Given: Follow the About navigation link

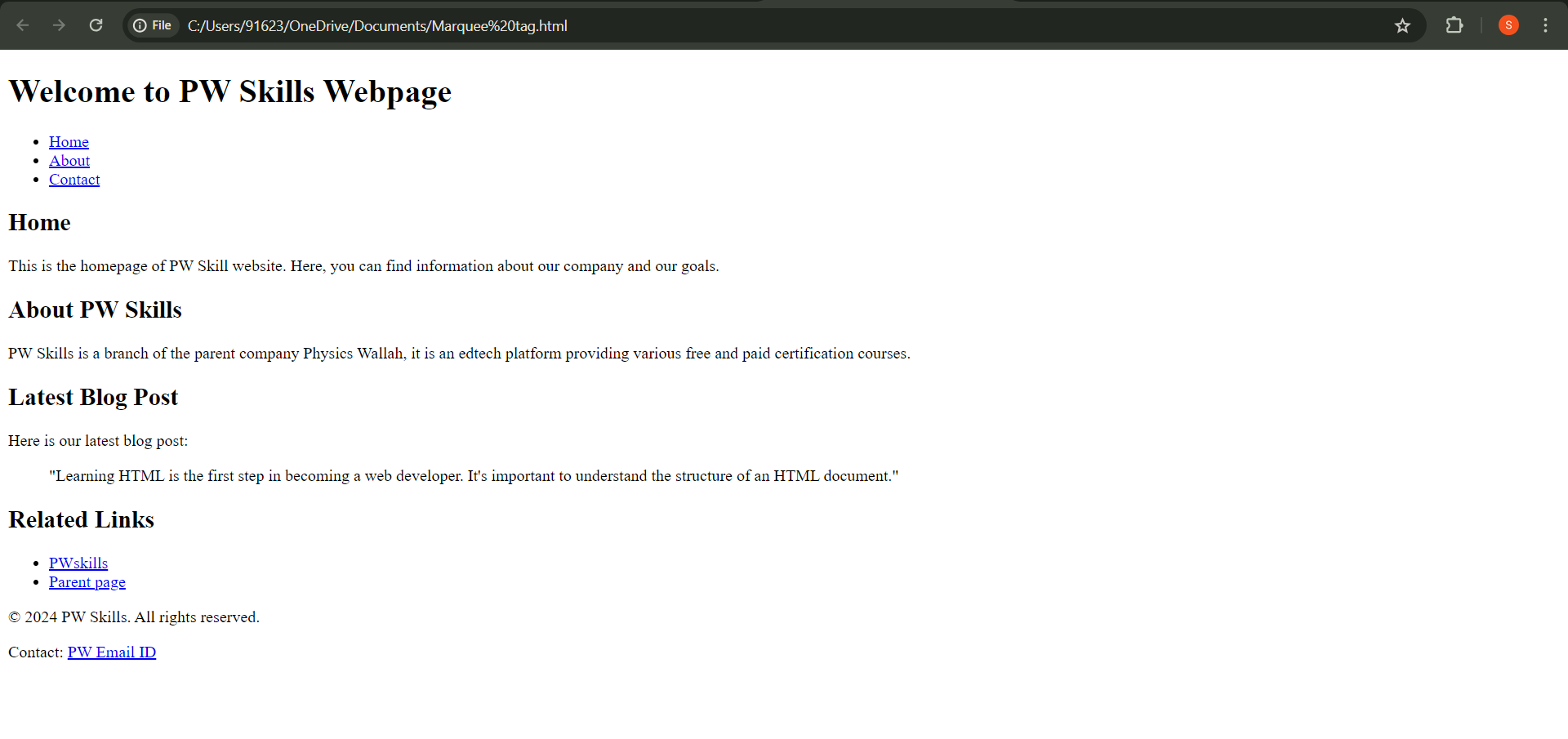Looking at the screenshot, I should (69, 161).
